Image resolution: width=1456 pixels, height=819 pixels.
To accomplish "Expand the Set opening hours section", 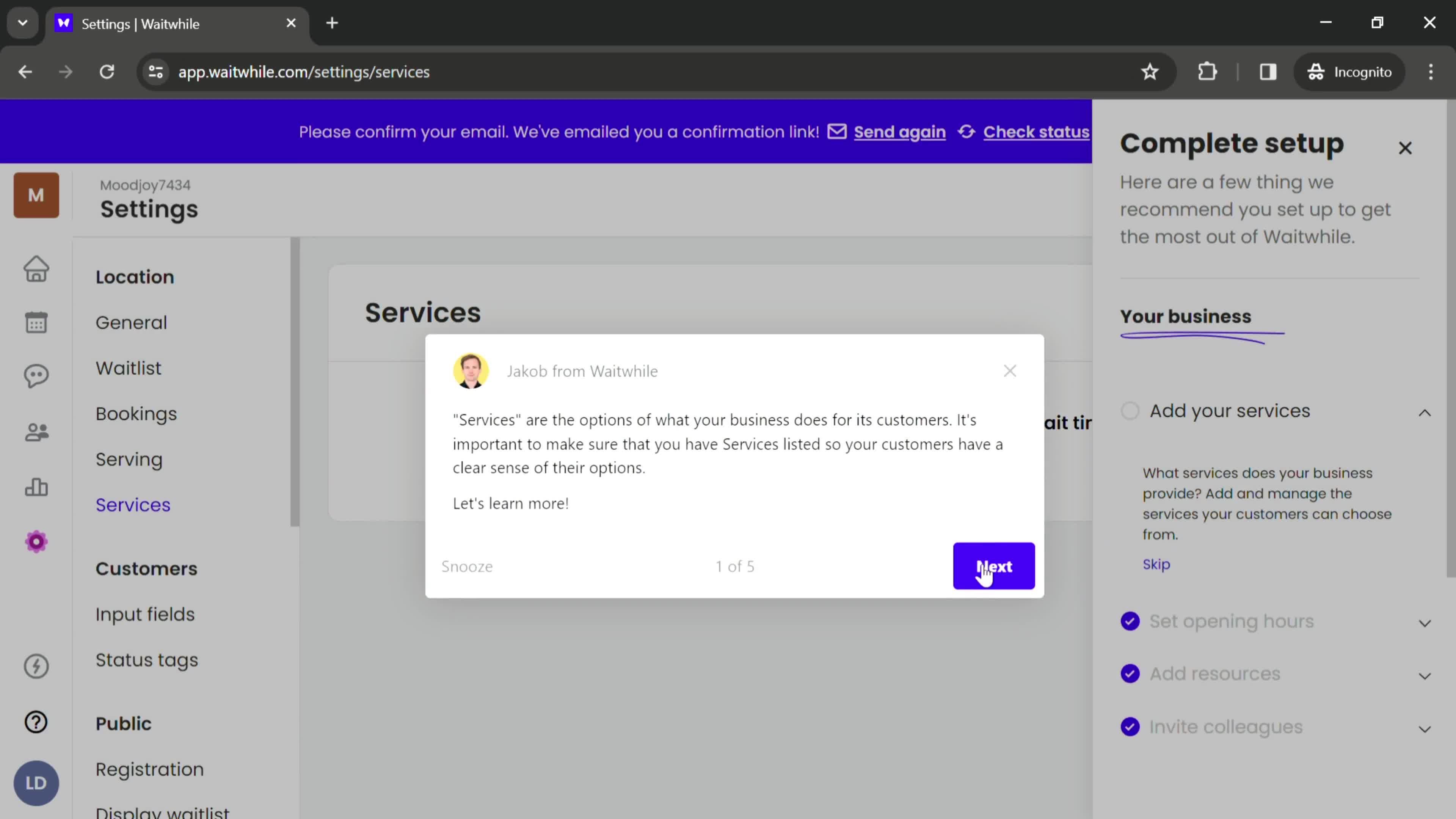I will coord(1425,623).
